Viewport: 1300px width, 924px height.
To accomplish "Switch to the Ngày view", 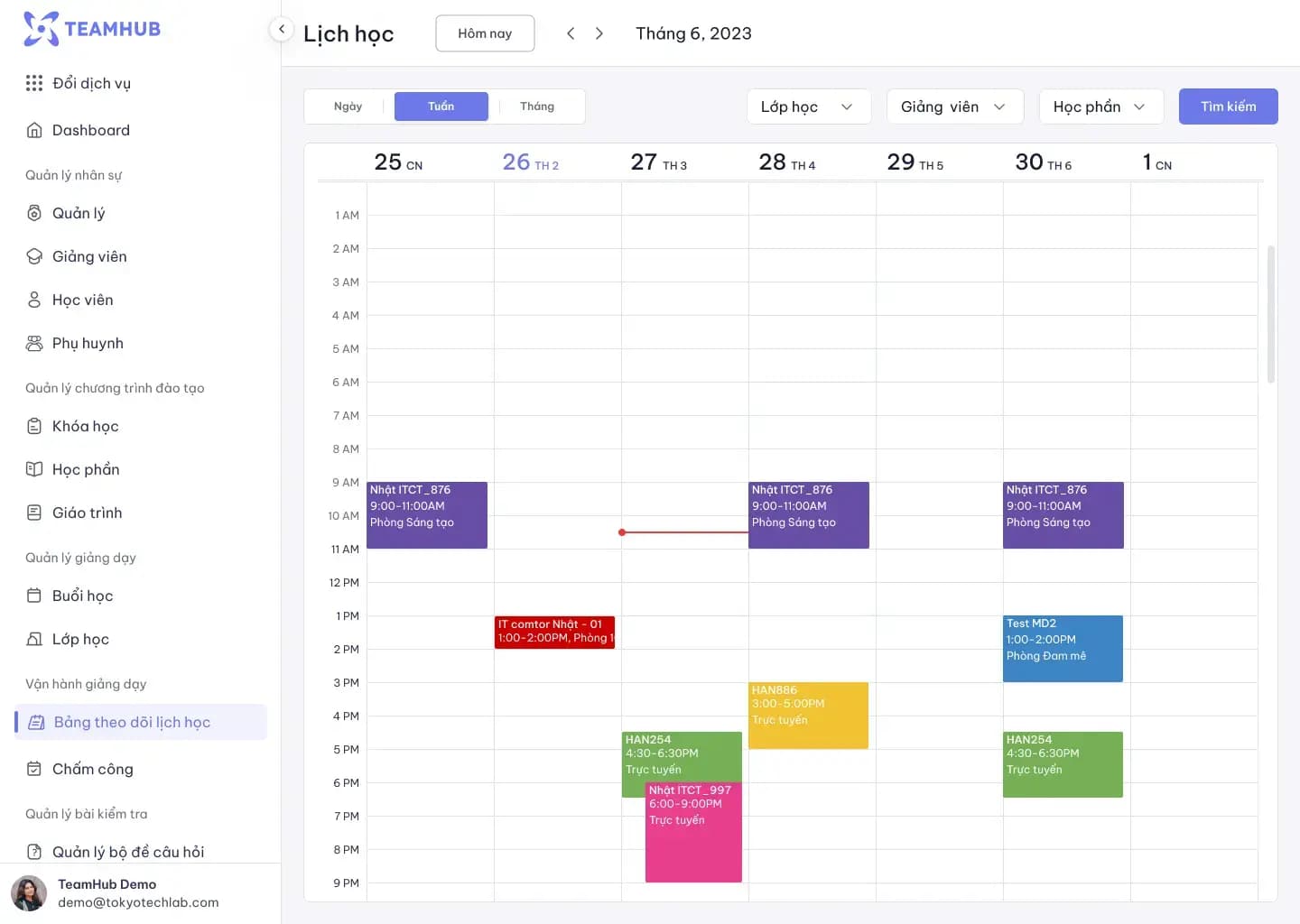I will (x=348, y=106).
